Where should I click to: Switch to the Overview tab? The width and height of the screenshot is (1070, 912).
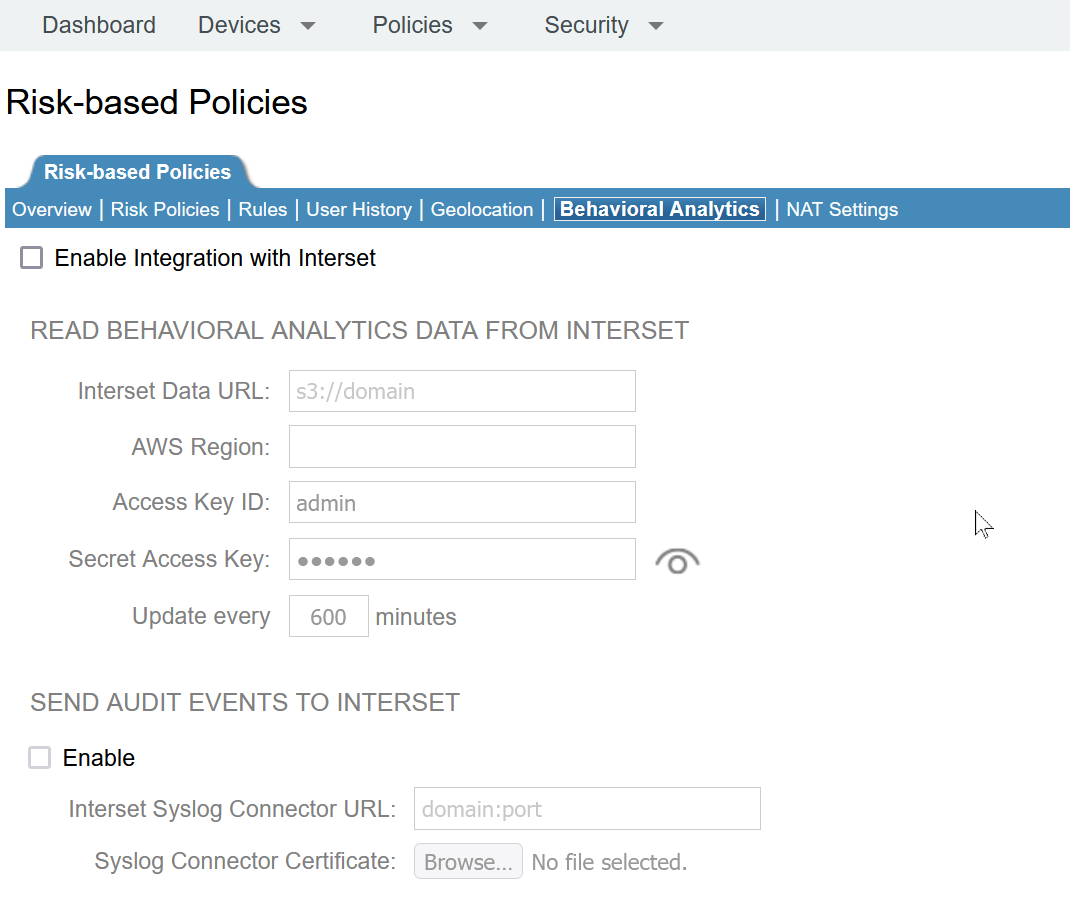tap(51, 209)
